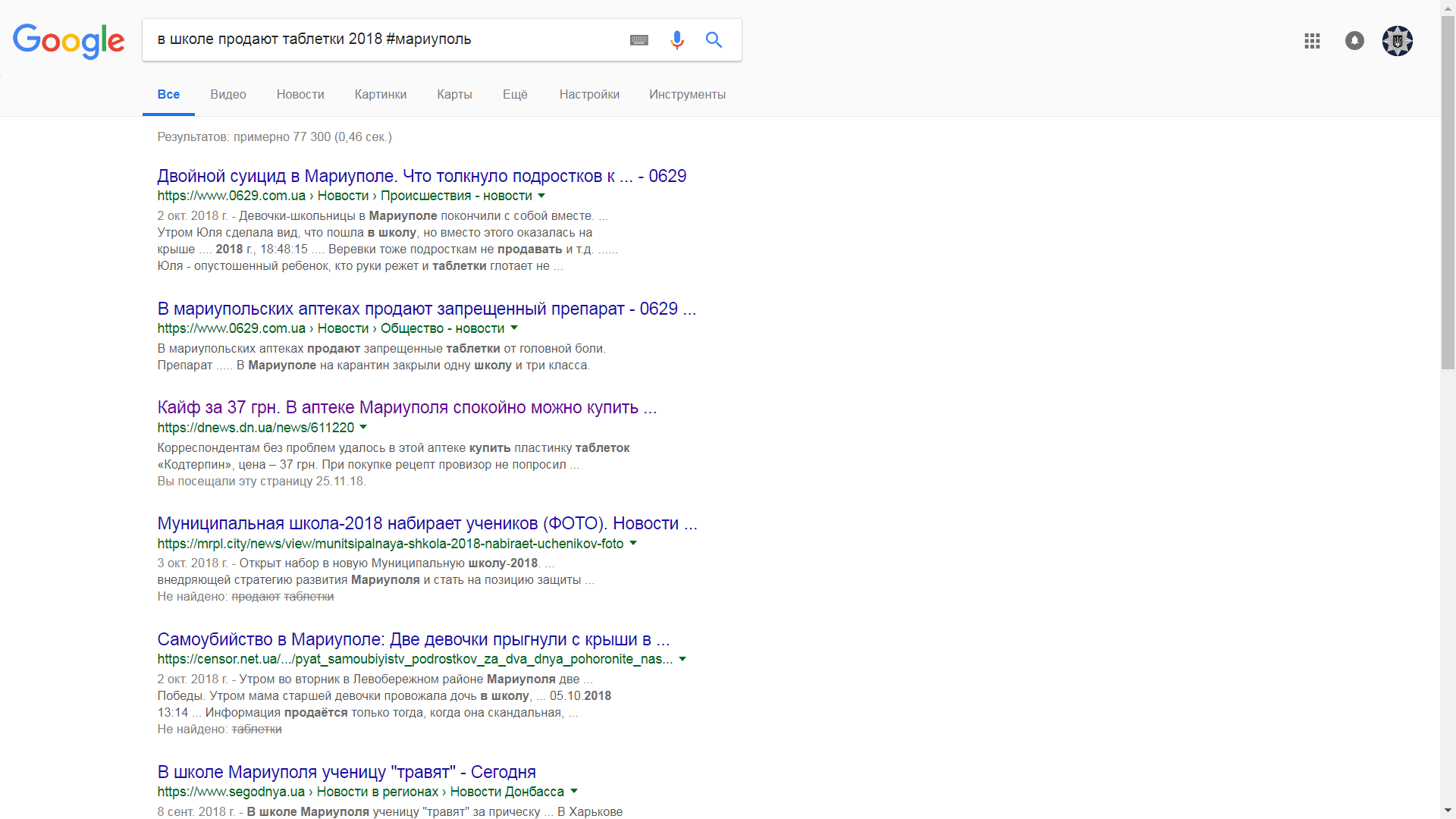Click 'Результатов: примерно 77 300' stats text

(x=275, y=137)
